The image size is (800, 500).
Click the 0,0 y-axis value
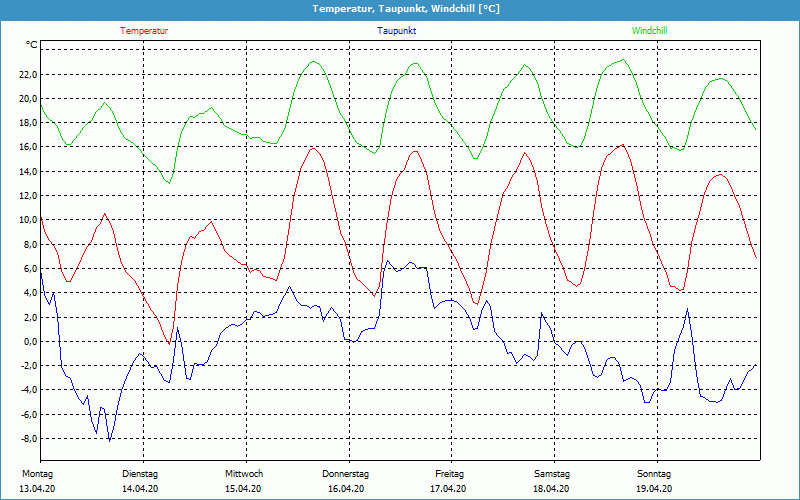(x=30, y=341)
